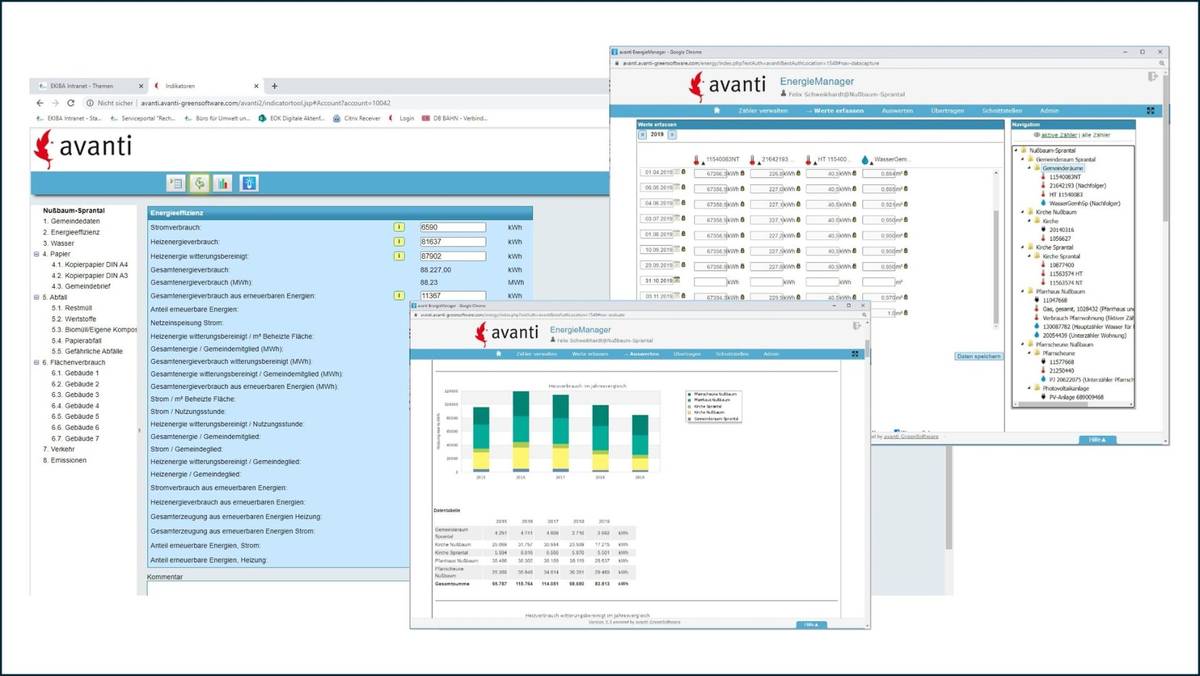This screenshot has height=676, width=1200.
Task: Click the blue info download toolbar icon
Action: point(249,183)
